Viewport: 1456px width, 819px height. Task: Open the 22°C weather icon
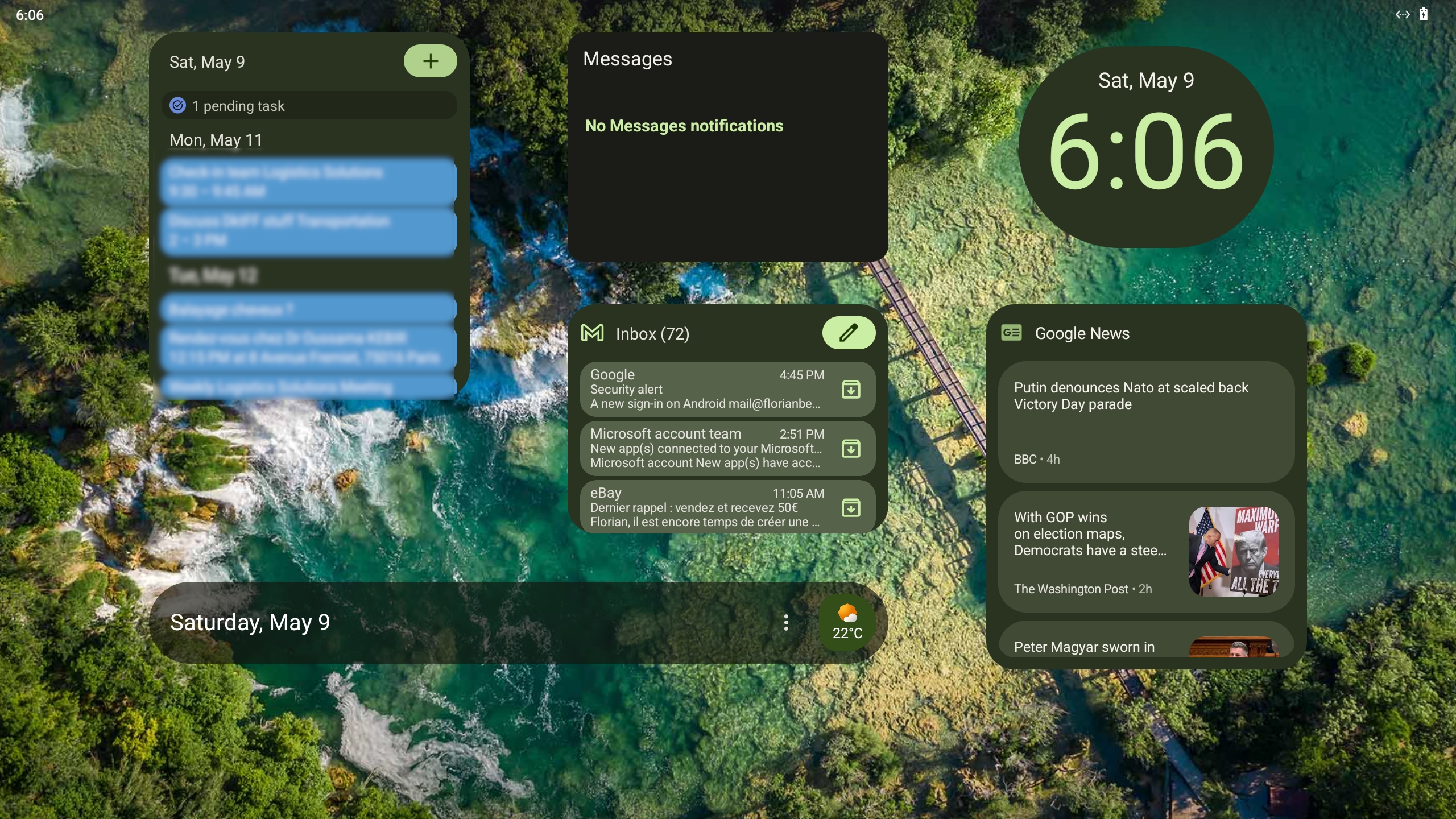[847, 622]
